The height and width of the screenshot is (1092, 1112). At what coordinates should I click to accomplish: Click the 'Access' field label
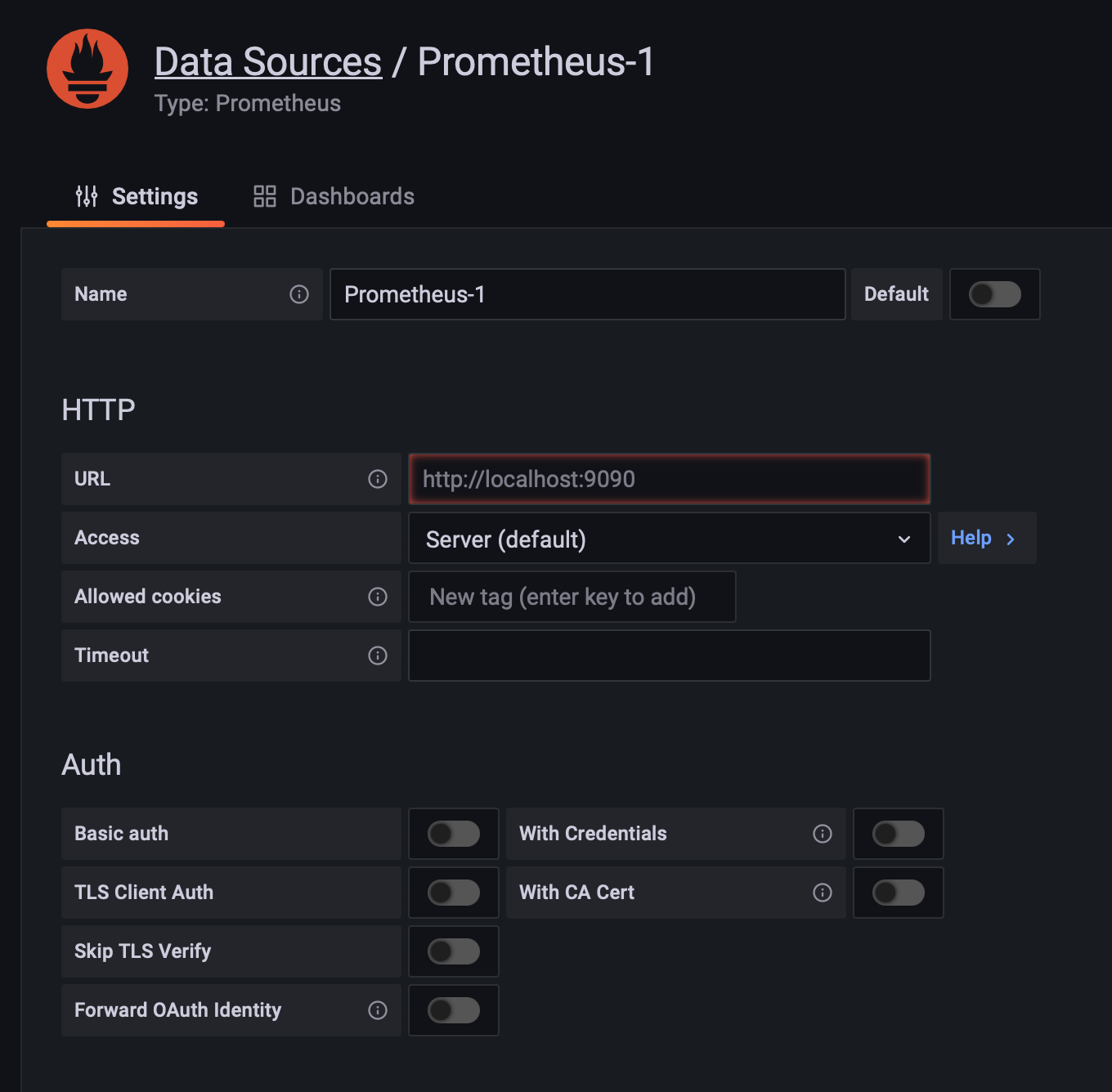[x=107, y=538]
